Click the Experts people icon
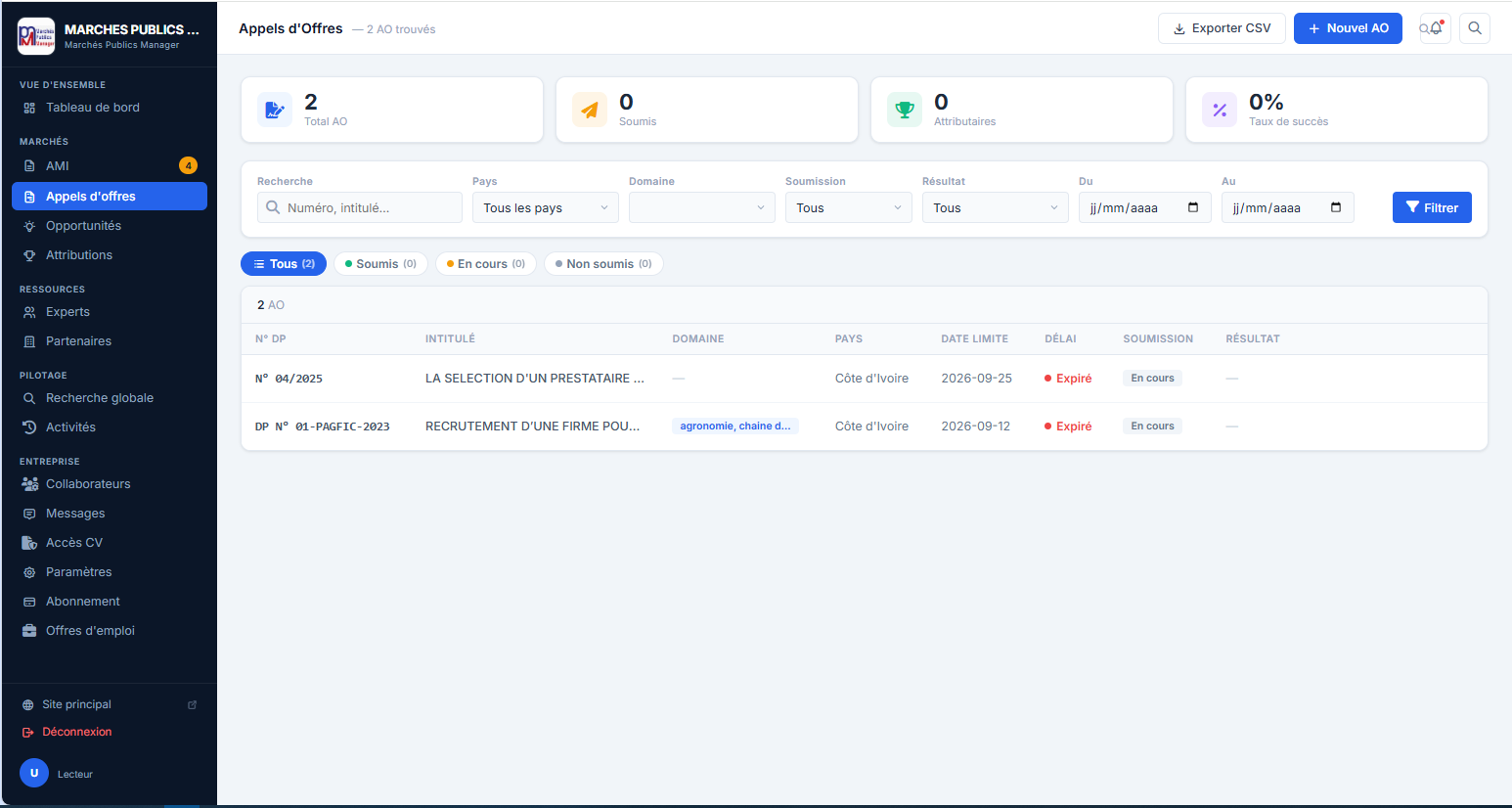Viewport: 1512px width, 808px height. 29,312
